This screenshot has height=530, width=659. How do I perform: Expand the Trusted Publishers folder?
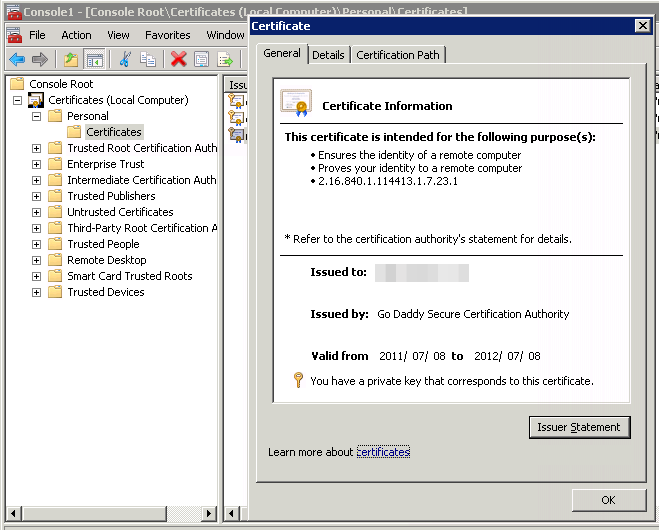(x=37, y=196)
